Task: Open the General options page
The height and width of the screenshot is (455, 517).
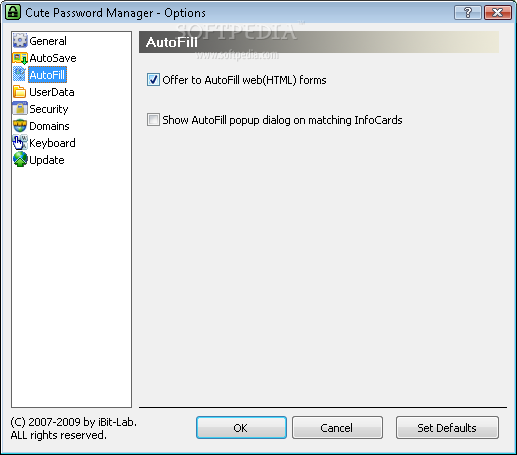Action: (48, 41)
